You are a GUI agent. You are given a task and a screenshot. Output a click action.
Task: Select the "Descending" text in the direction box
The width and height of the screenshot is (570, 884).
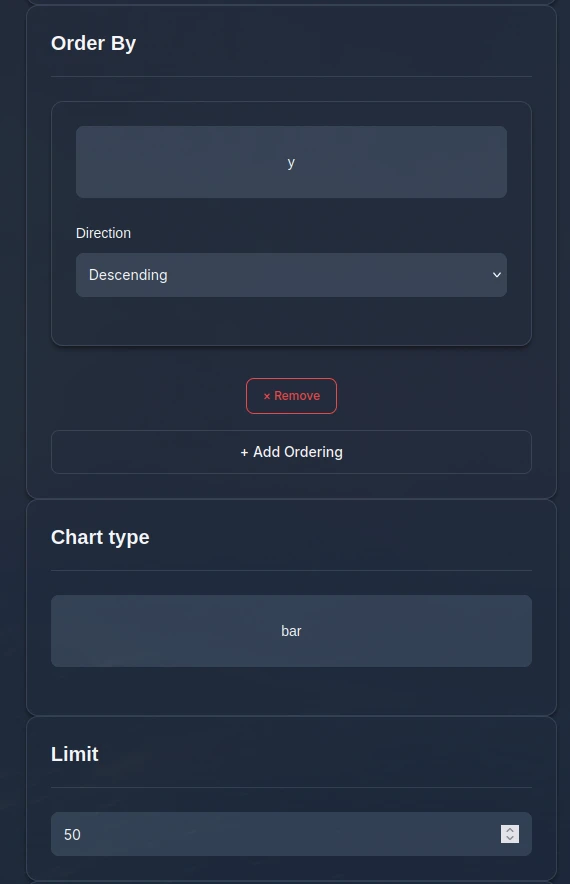[128, 275]
